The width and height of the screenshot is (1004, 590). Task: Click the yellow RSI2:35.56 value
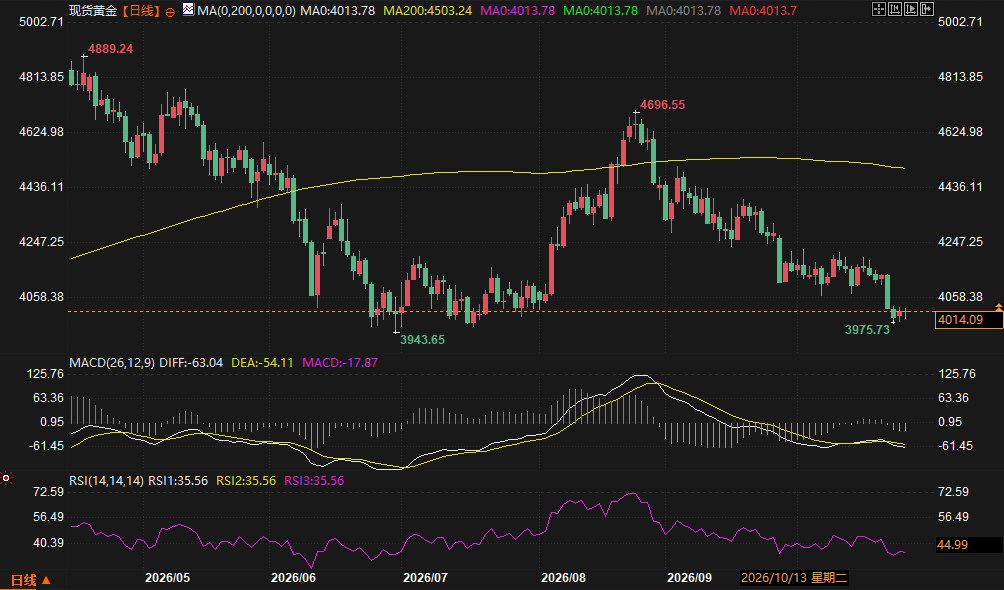point(246,480)
